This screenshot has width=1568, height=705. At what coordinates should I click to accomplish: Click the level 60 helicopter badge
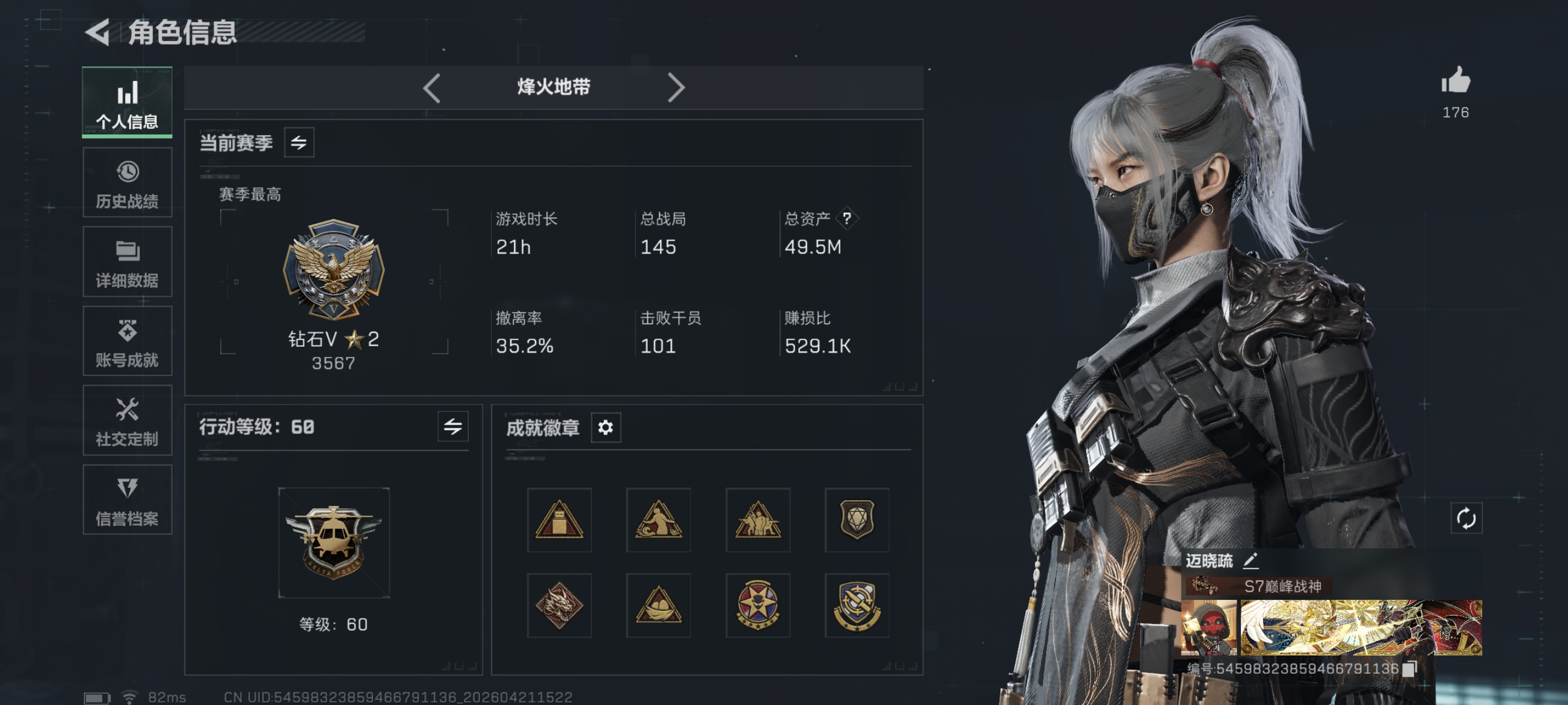click(334, 542)
